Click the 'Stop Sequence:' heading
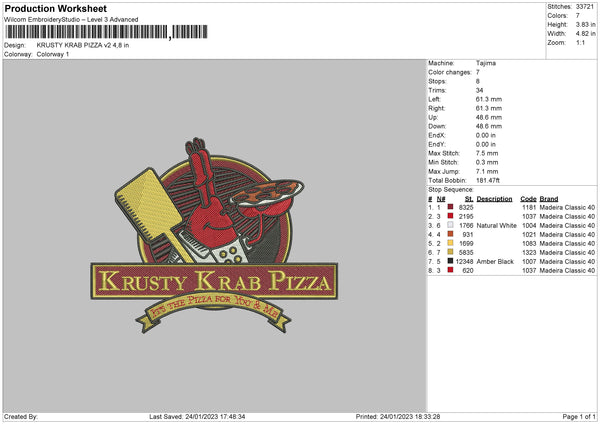 [451, 190]
